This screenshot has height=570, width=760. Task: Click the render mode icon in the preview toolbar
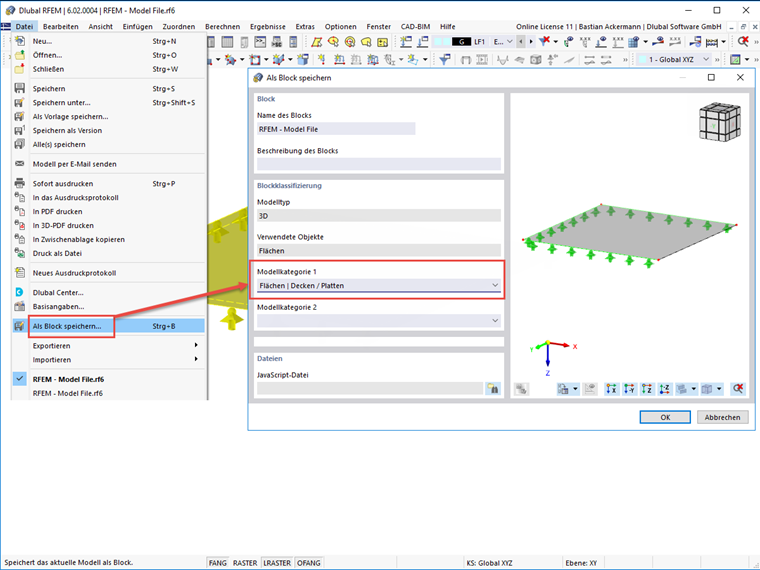(682, 389)
